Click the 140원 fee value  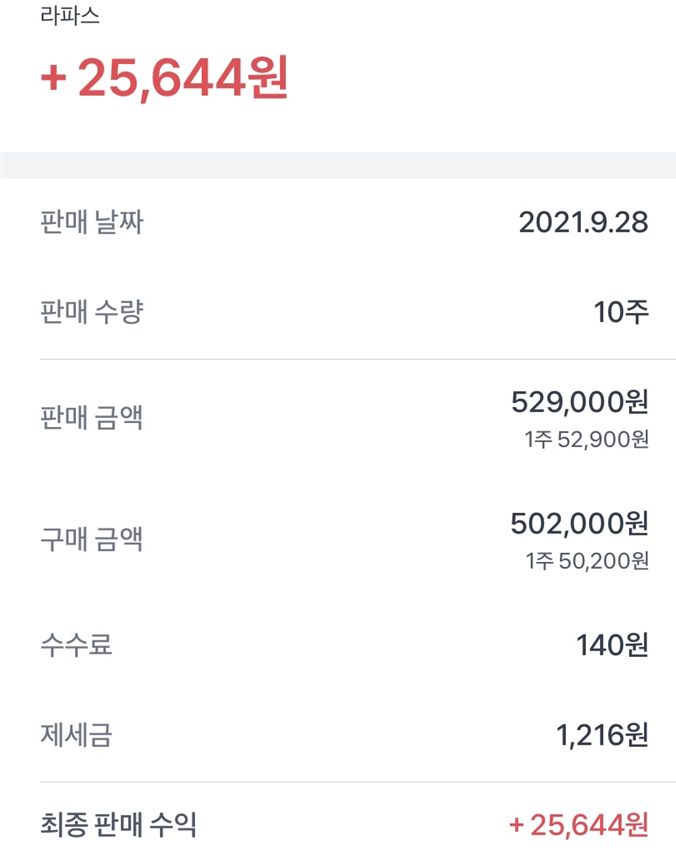tap(612, 645)
